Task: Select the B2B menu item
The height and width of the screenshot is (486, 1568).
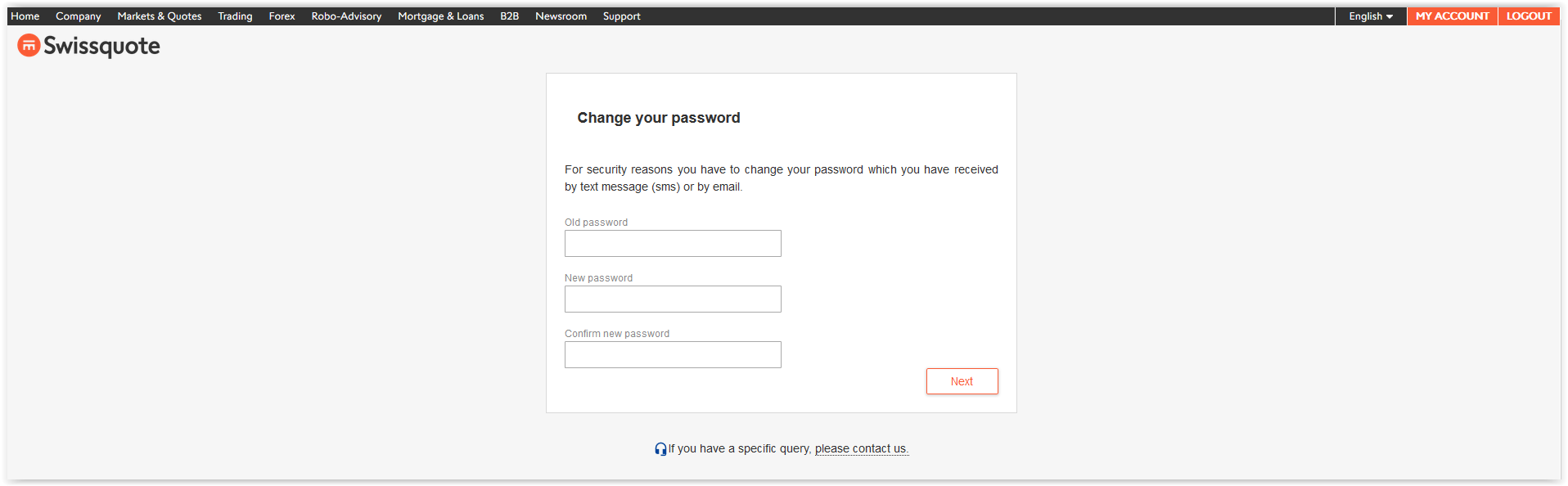Action: pyautogui.click(x=510, y=16)
